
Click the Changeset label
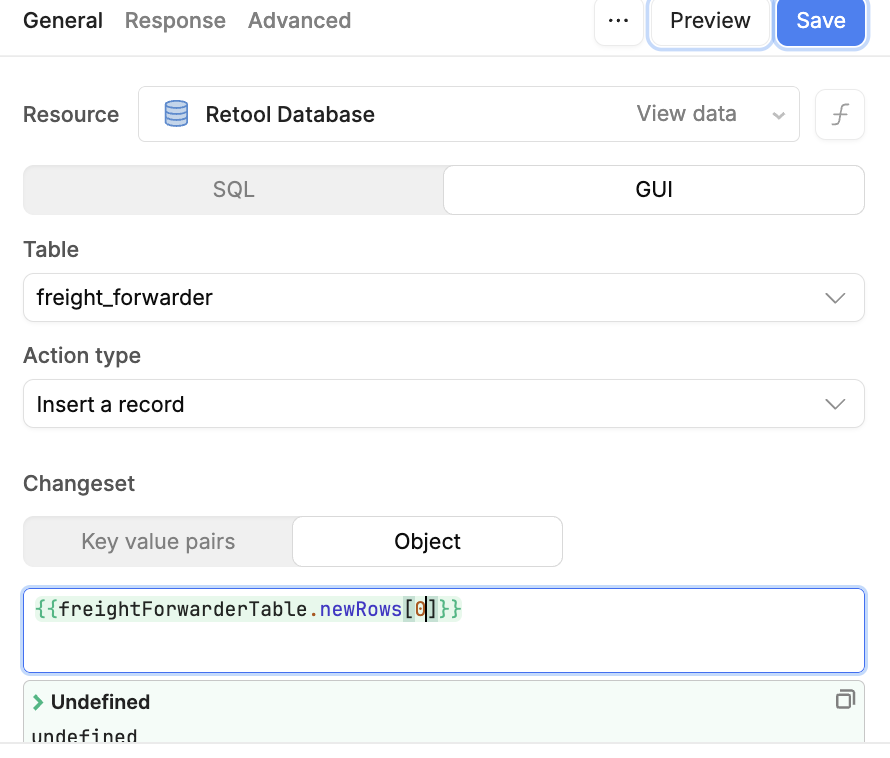pyautogui.click(x=79, y=484)
